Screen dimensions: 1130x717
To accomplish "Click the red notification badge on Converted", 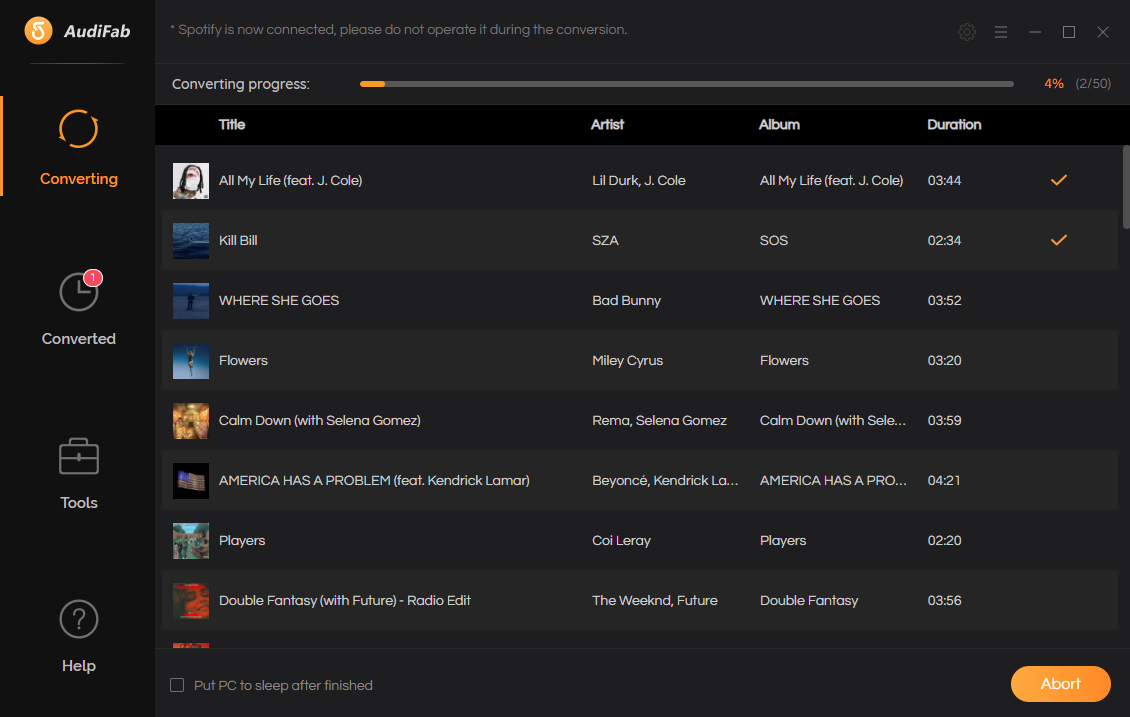I will coord(93,277).
